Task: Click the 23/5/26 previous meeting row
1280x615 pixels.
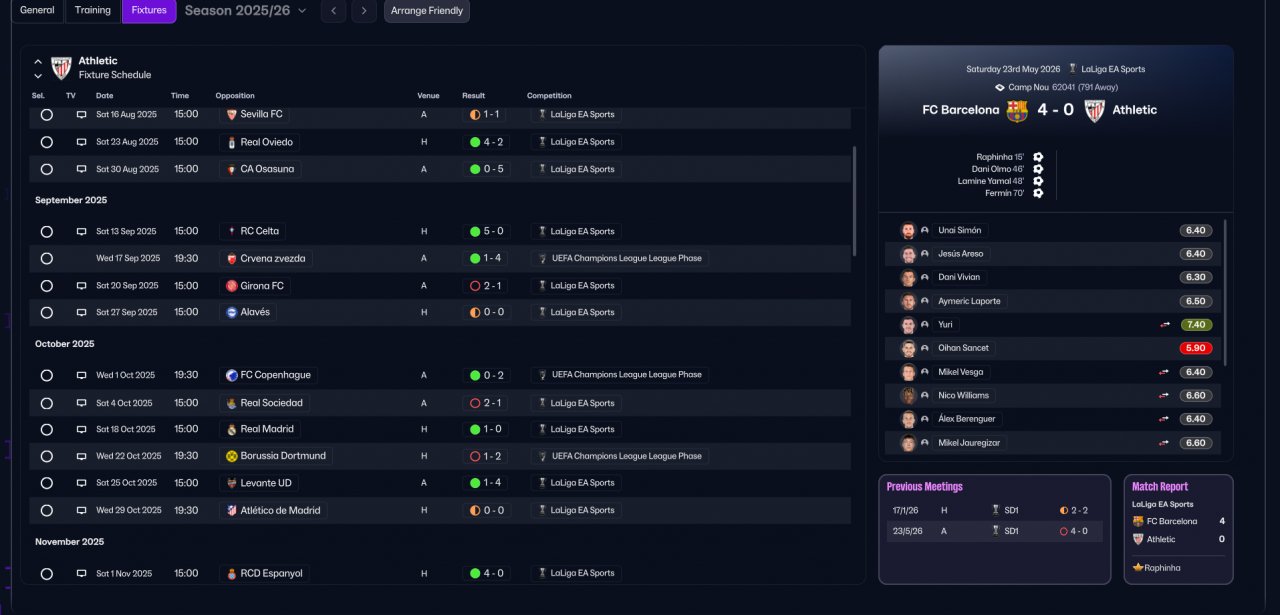Action: point(994,531)
